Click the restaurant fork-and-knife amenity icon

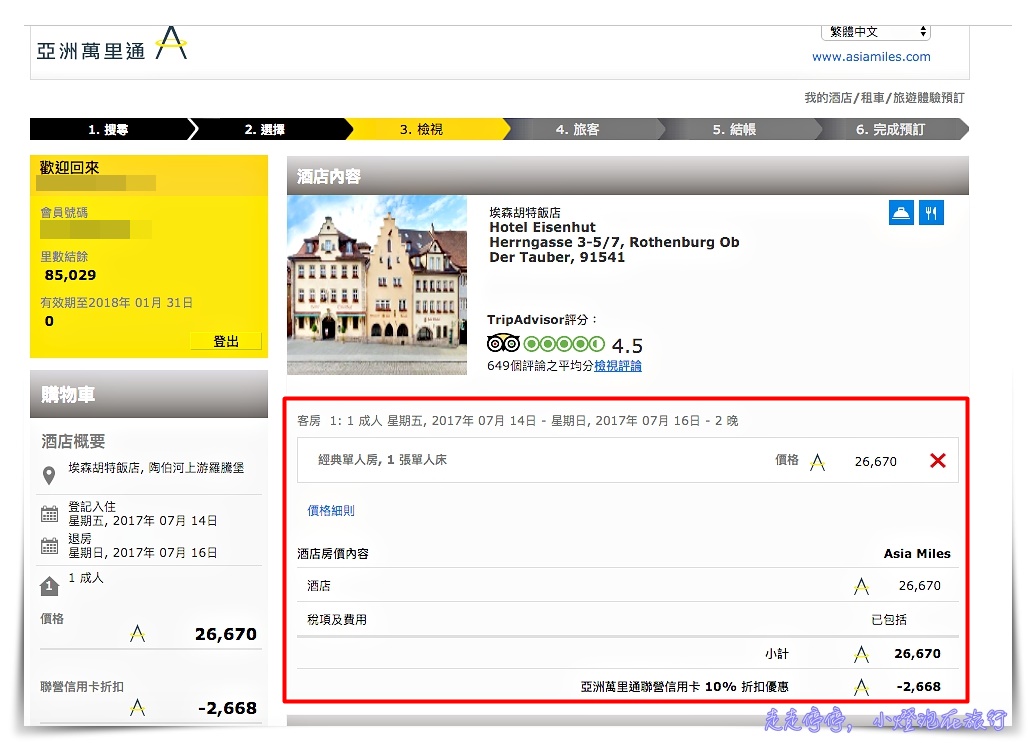coord(931,213)
